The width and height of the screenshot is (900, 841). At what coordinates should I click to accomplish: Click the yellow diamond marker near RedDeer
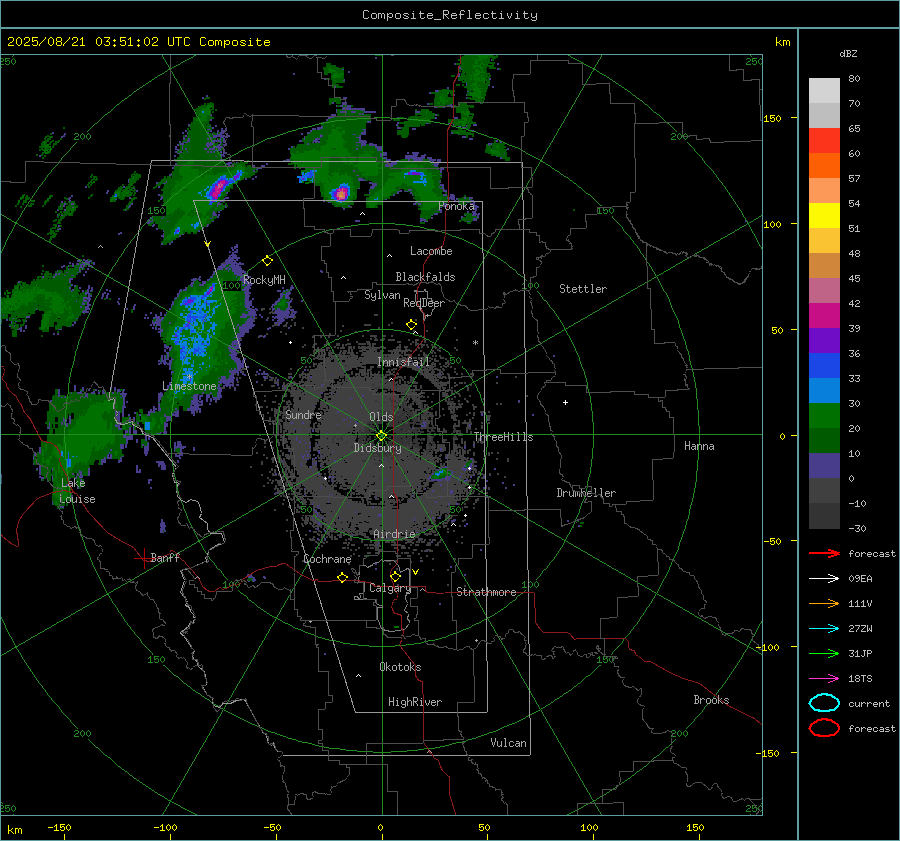(x=412, y=325)
